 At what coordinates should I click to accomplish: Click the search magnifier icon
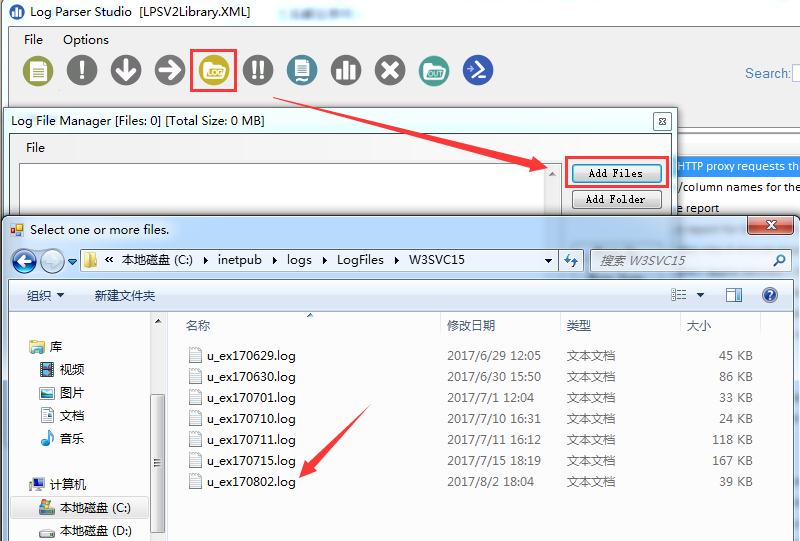pos(779,261)
